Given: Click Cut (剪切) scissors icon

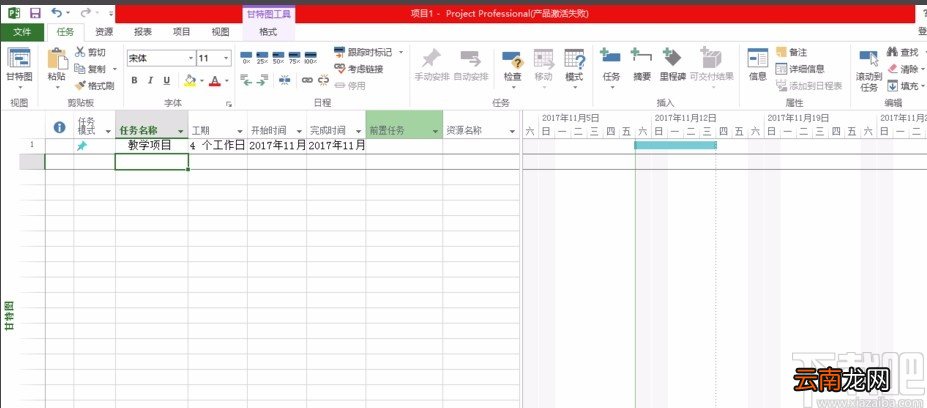Looking at the screenshot, I should coord(80,53).
